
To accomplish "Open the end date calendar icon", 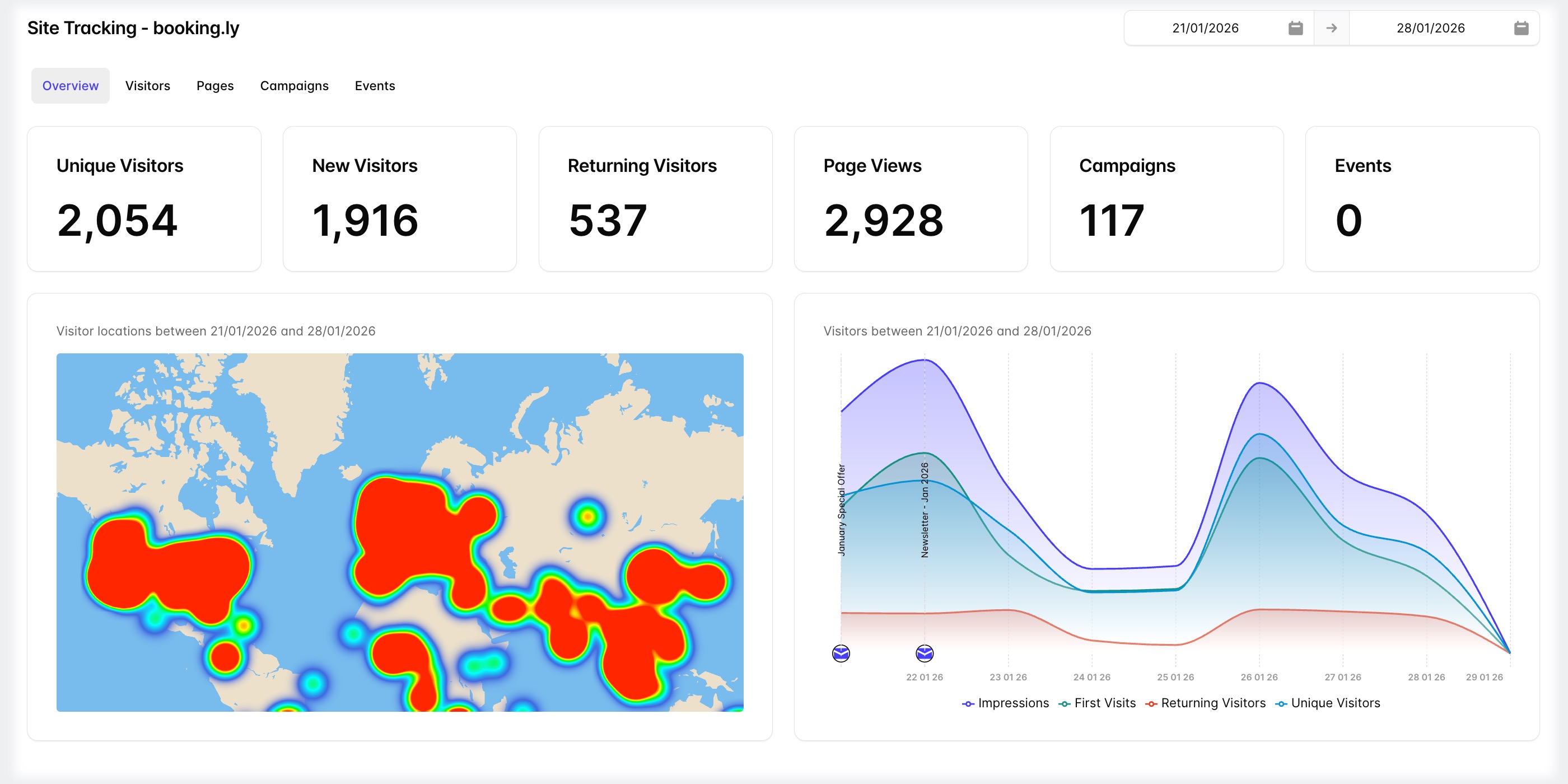I will 1520,28.
